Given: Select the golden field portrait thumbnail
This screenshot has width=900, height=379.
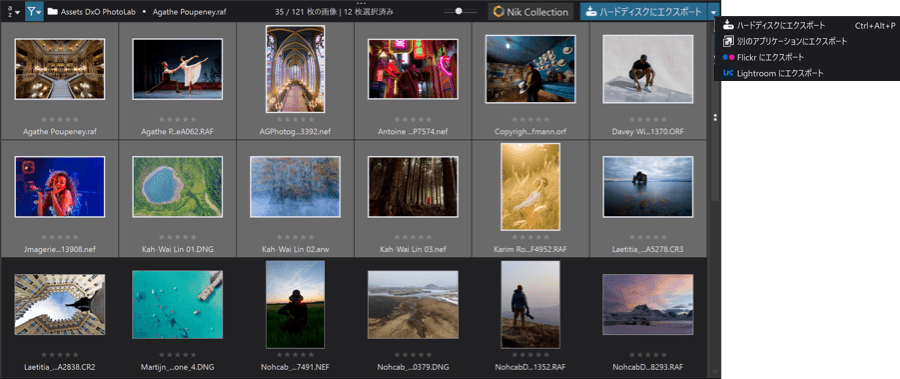Looking at the screenshot, I should coord(530,187).
